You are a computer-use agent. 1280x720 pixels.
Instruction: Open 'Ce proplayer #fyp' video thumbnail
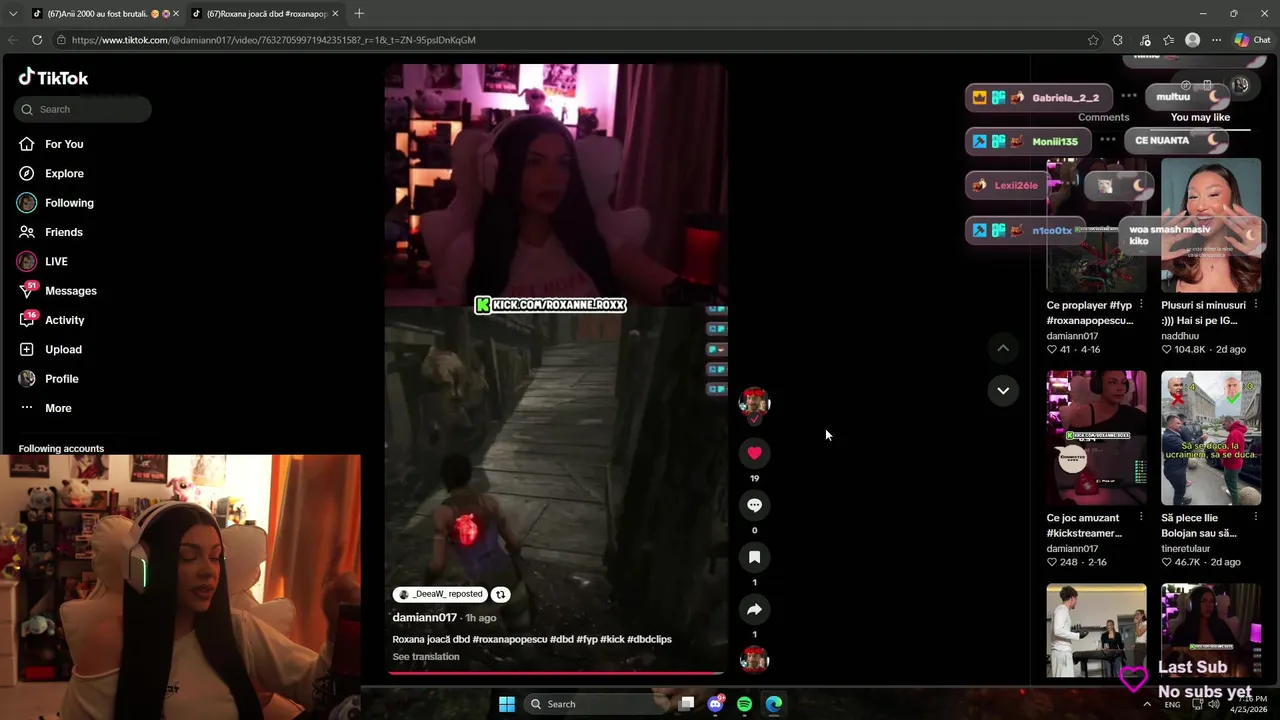click(1097, 225)
